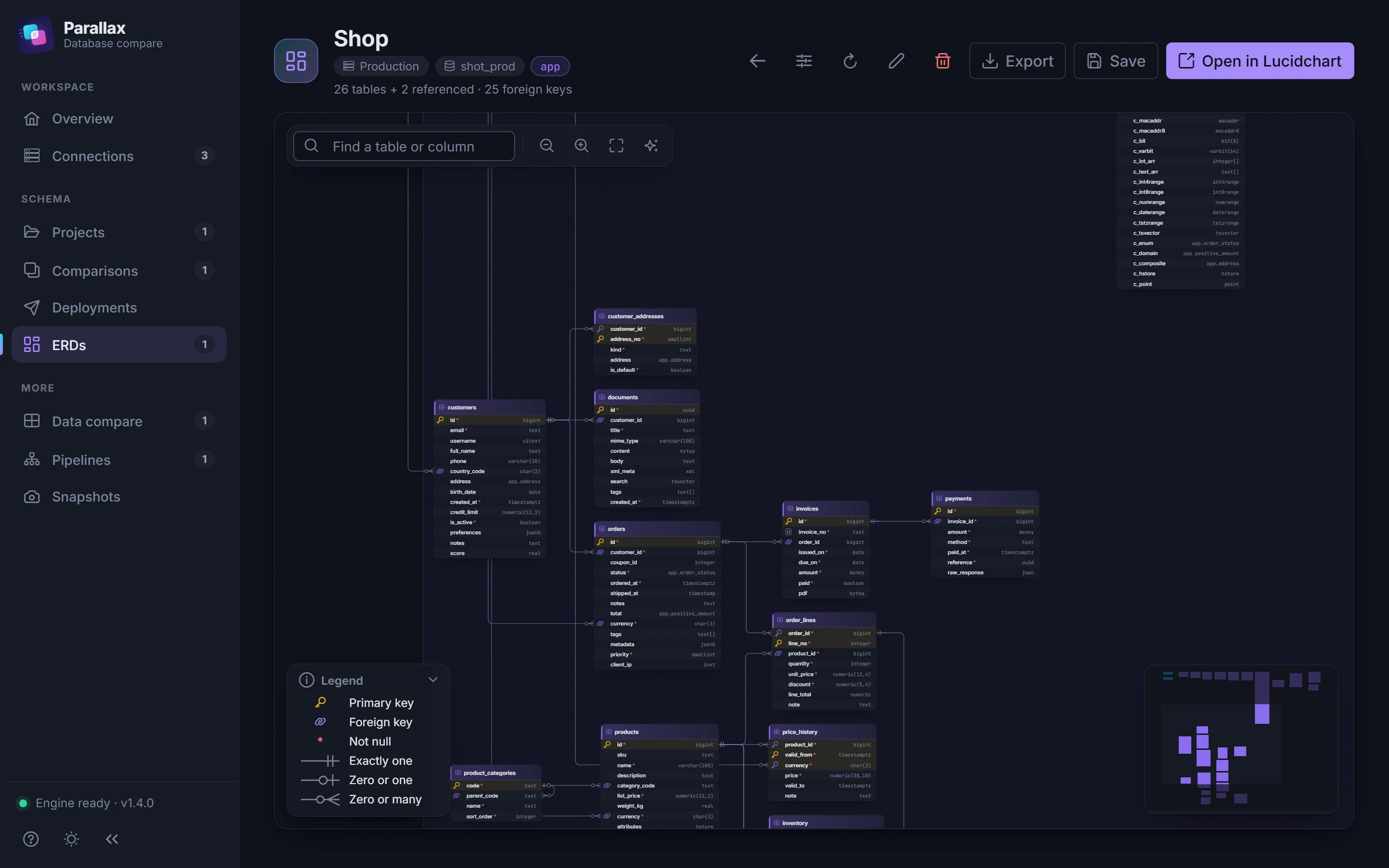Select the product_categories table header
The image size is (1389, 868).
click(x=496, y=773)
